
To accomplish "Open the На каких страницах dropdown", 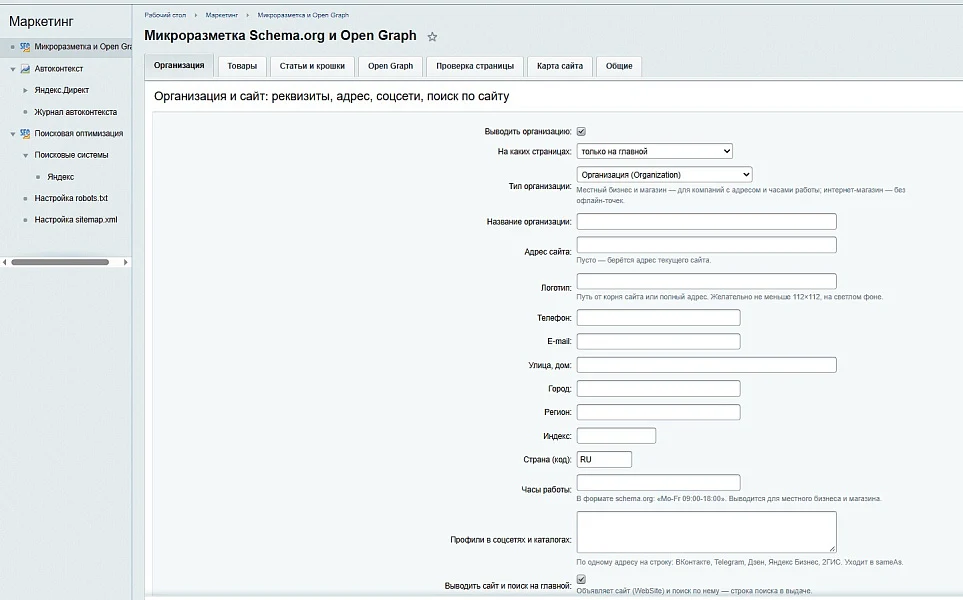I will [655, 151].
